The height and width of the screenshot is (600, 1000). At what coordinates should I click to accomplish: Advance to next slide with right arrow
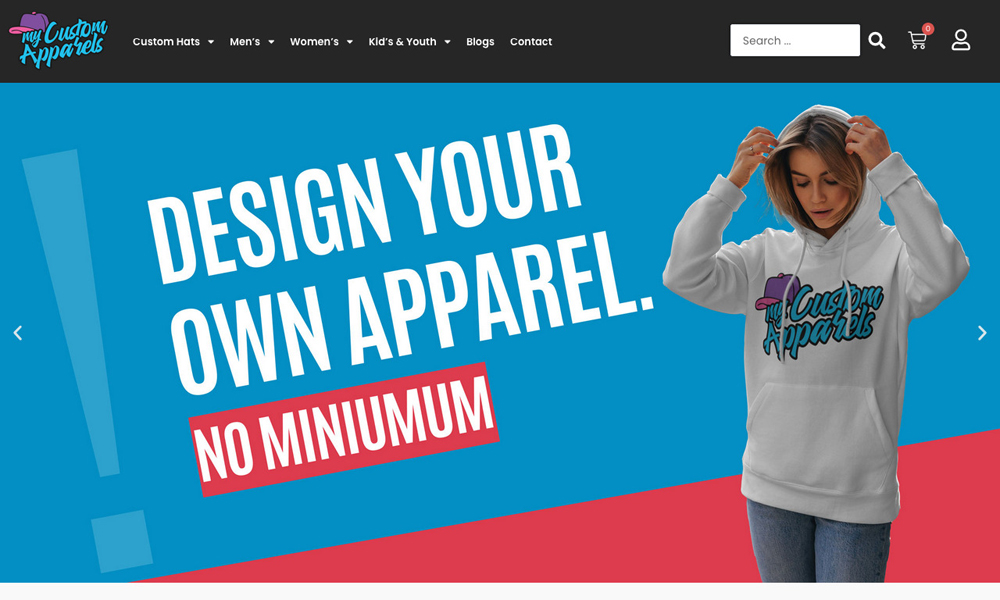[982, 333]
